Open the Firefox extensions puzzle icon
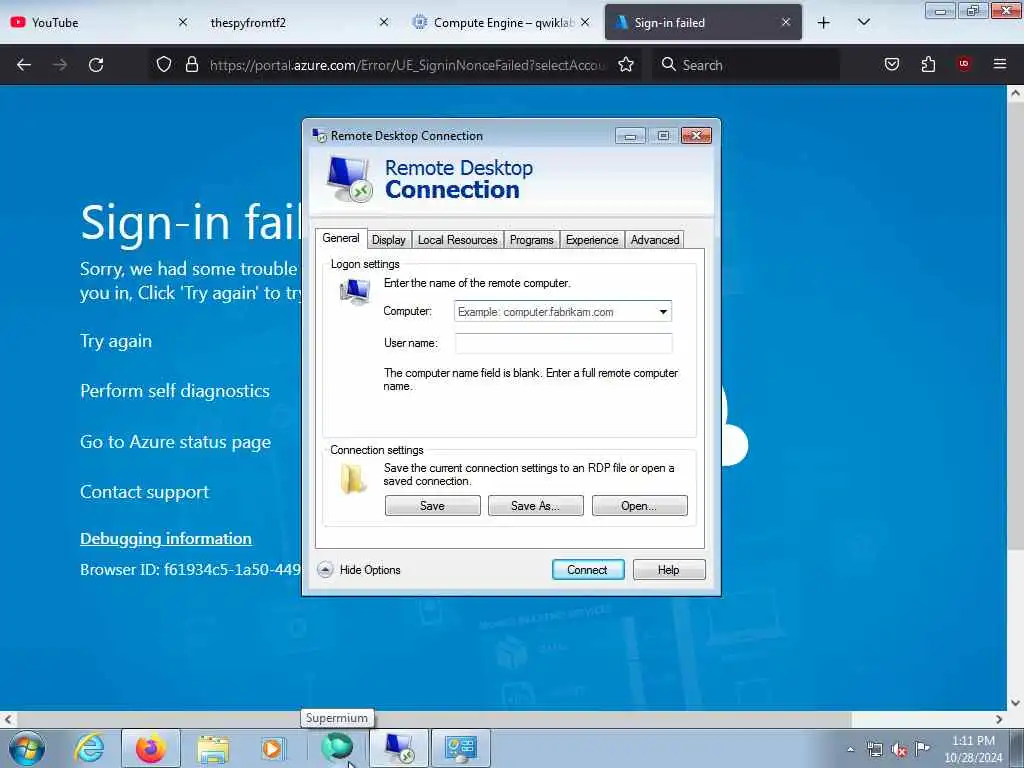Screen dimensions: 1024x768 tap(928, 64)
